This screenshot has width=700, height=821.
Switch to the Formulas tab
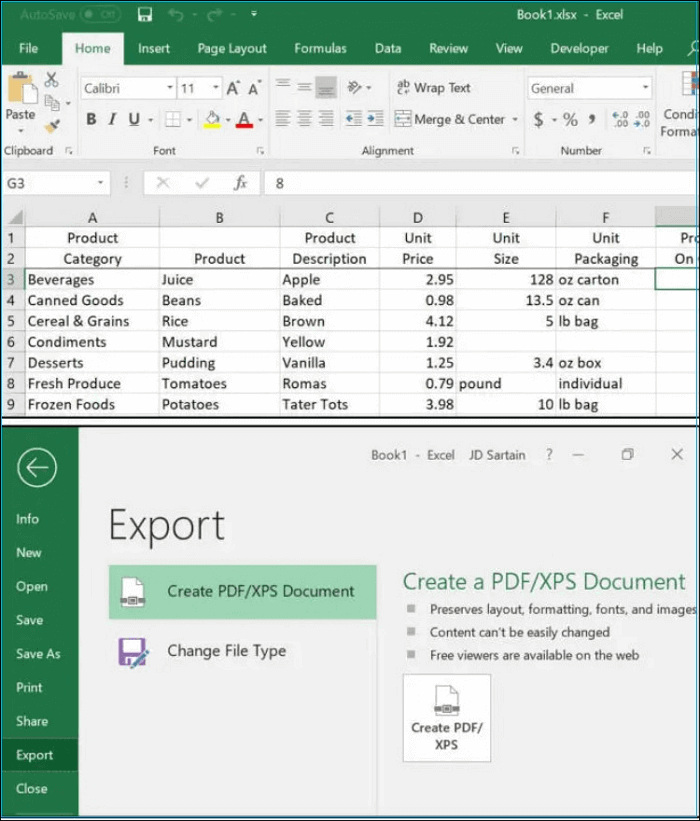coord(320,49)
